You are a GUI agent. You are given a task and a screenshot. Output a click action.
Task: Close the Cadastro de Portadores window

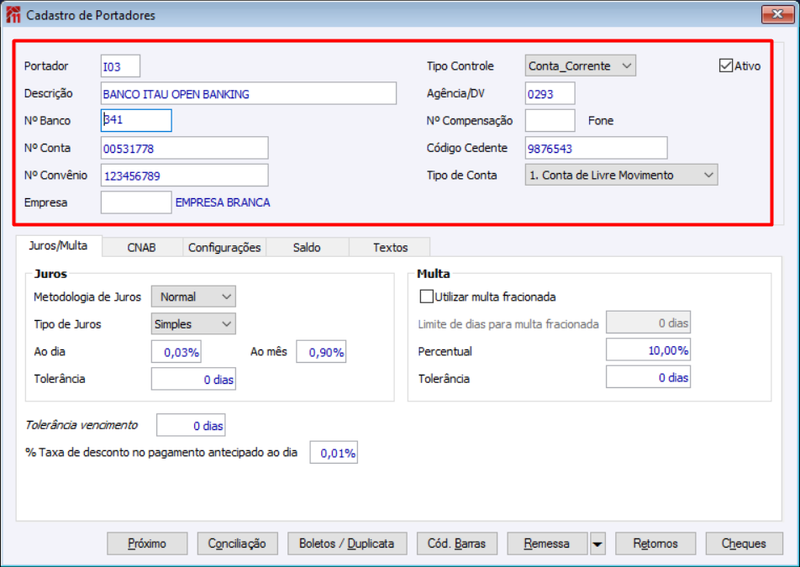pos(777,14)
